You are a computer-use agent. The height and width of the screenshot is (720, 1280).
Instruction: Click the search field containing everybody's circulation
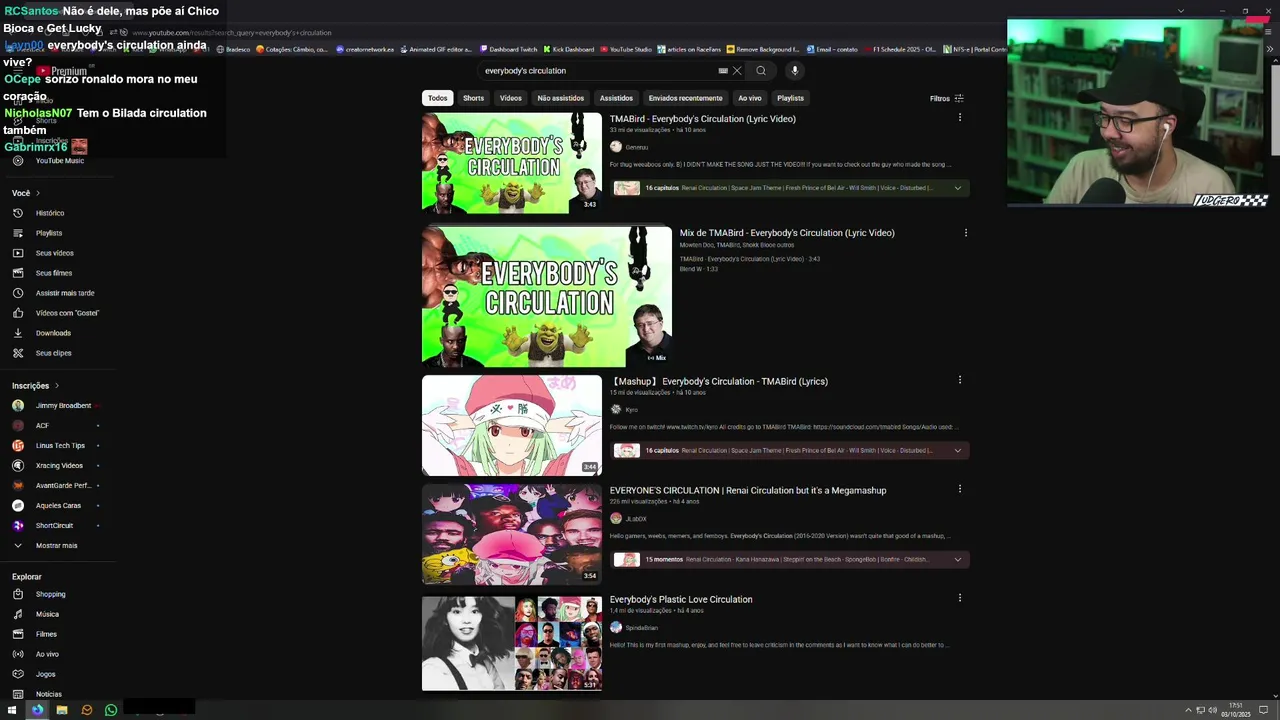600,71
